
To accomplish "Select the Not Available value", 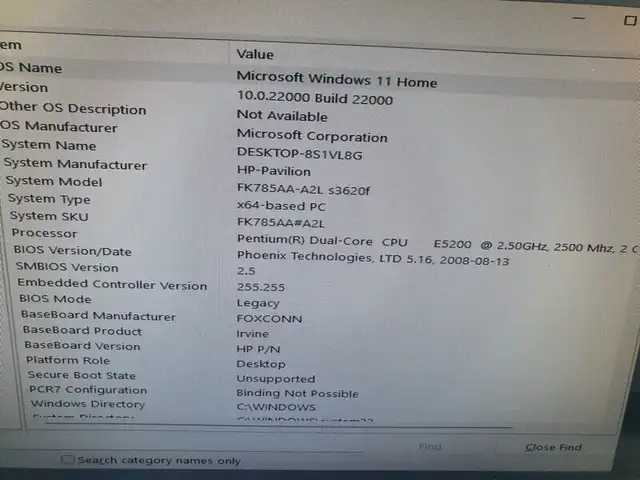I will (x=282, y=116).
